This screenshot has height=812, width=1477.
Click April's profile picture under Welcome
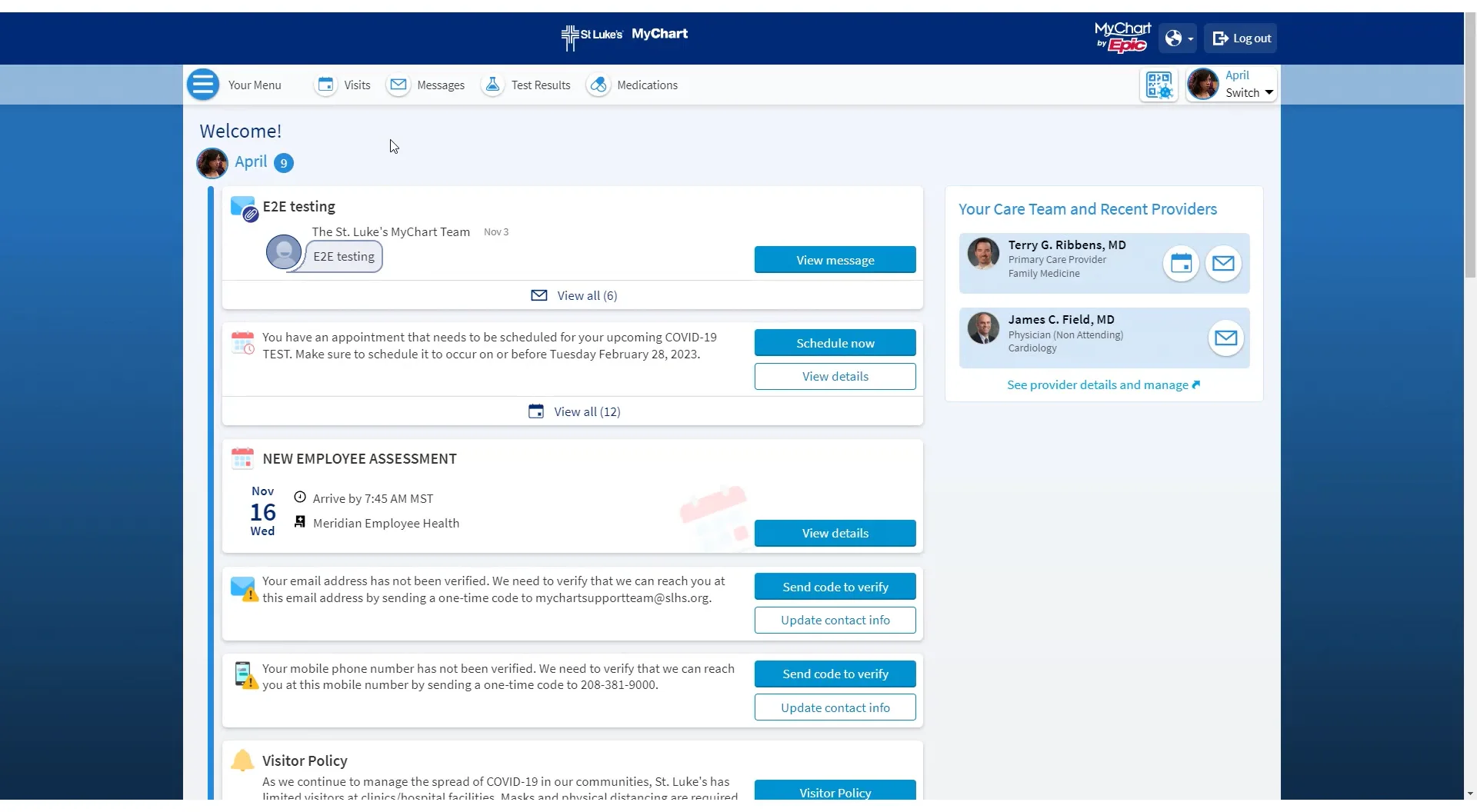[212, 162]
